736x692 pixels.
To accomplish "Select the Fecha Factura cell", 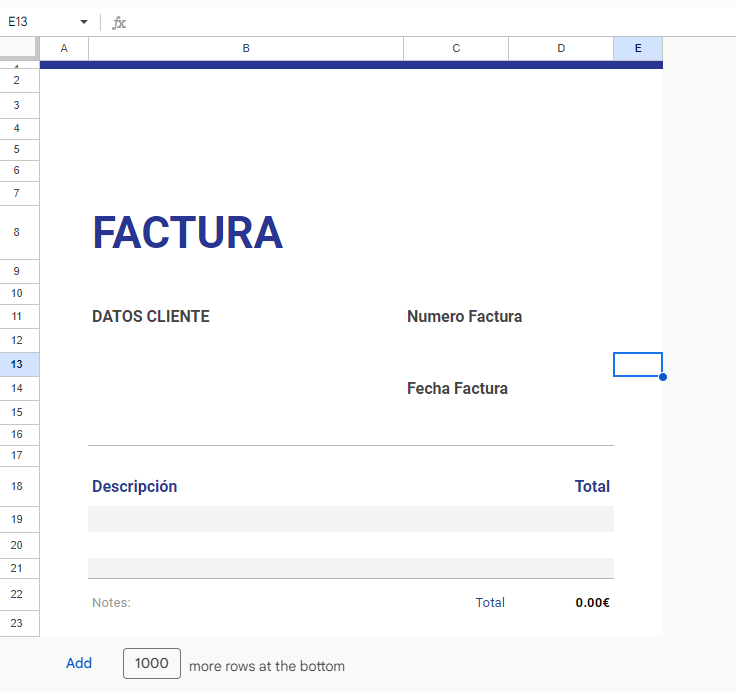I will pos(457,389).
